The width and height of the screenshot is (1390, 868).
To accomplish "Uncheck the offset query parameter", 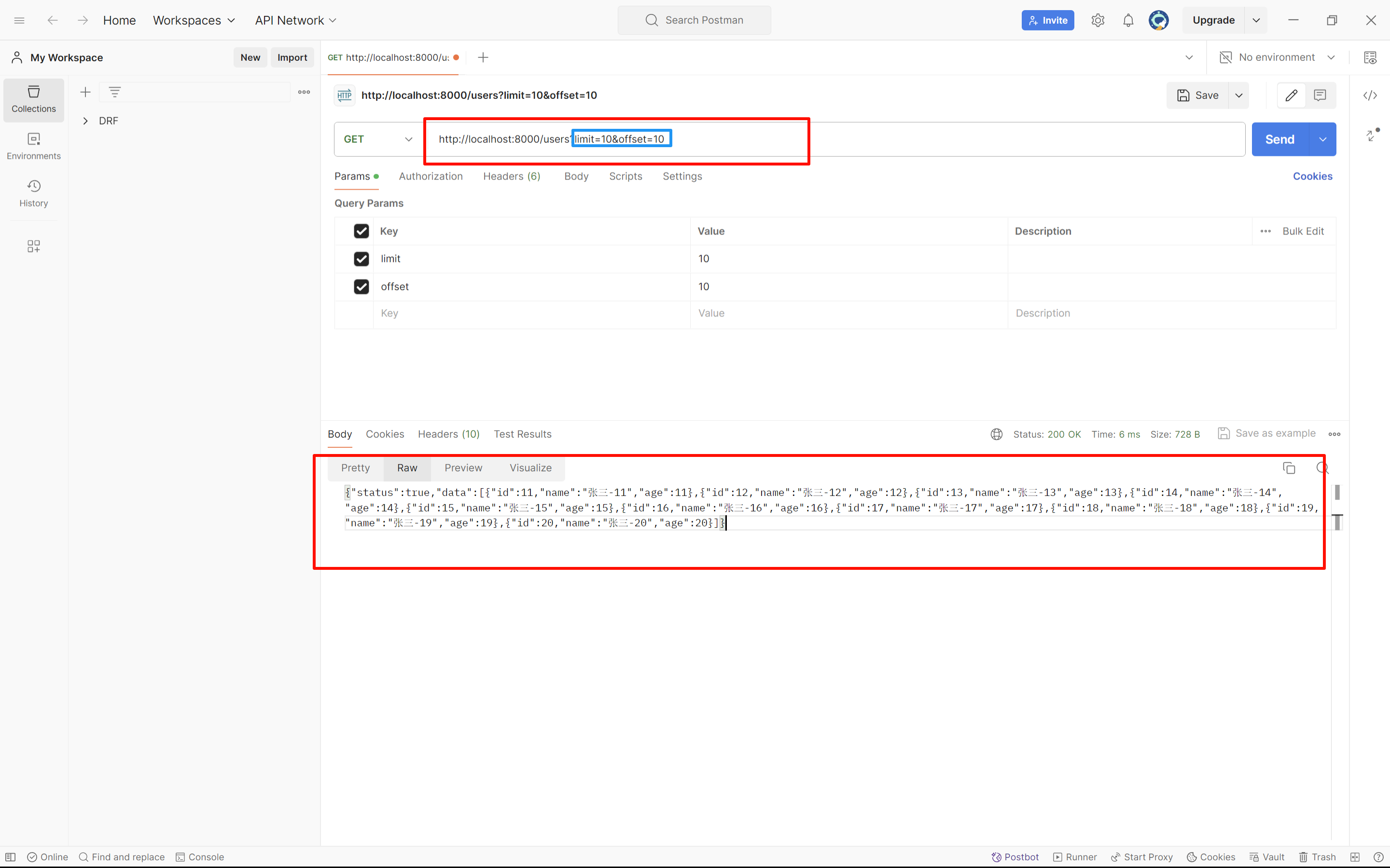I will pyautogui.click(x=361, y=287).
